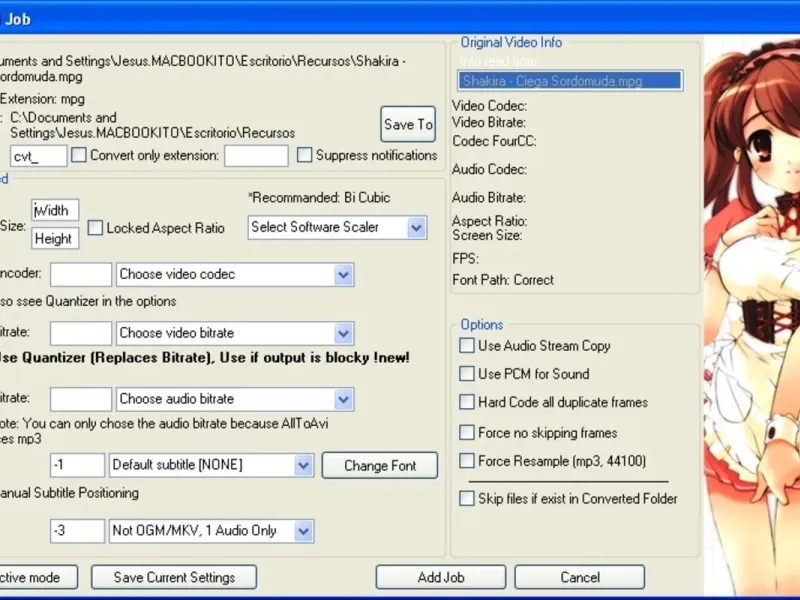Check Use PCM for Sound
800x600 pixels.
(x=466, y=373)
